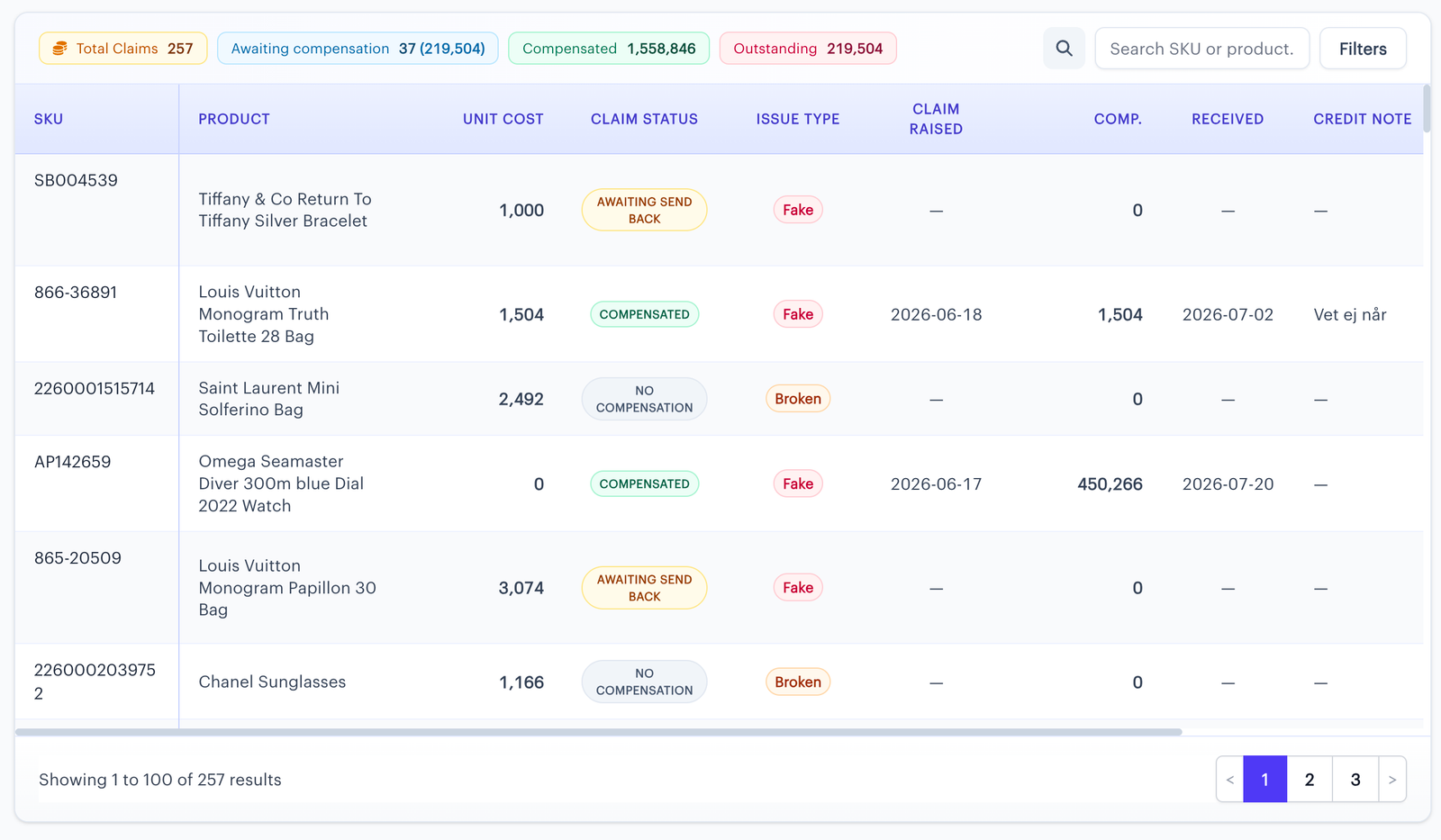Viewport: 1441px width, 840px height.
Task: Click Compensated status for SKU 866-36891
Action: (644, 314)
